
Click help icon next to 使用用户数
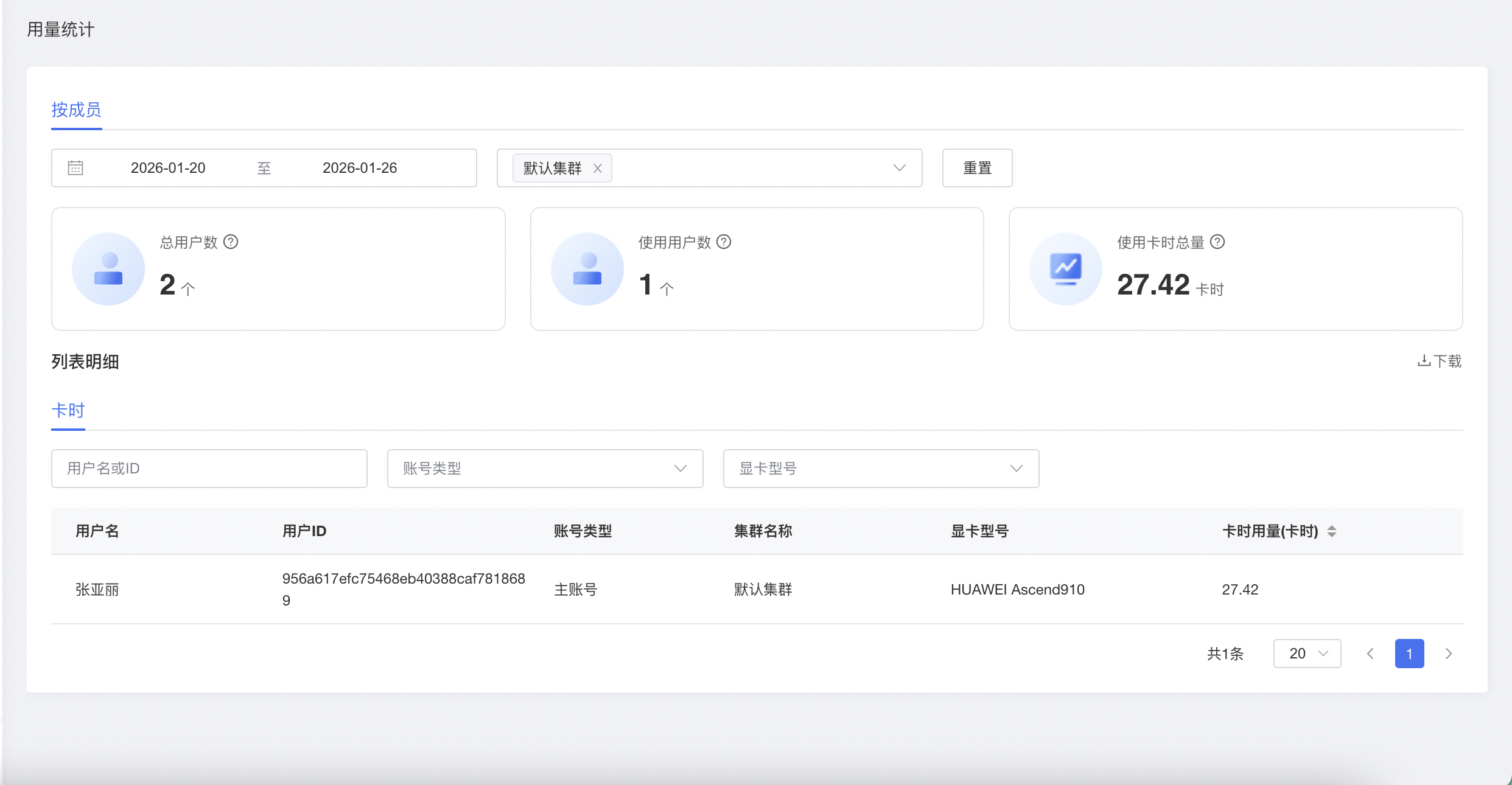point(724,242)
